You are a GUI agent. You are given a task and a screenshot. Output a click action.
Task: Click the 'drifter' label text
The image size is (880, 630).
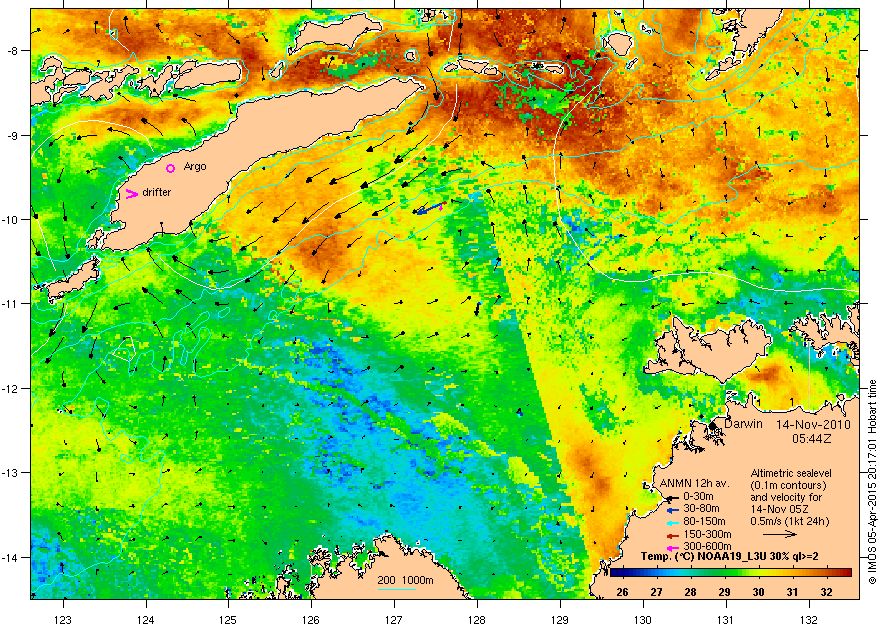click(157, 192)
